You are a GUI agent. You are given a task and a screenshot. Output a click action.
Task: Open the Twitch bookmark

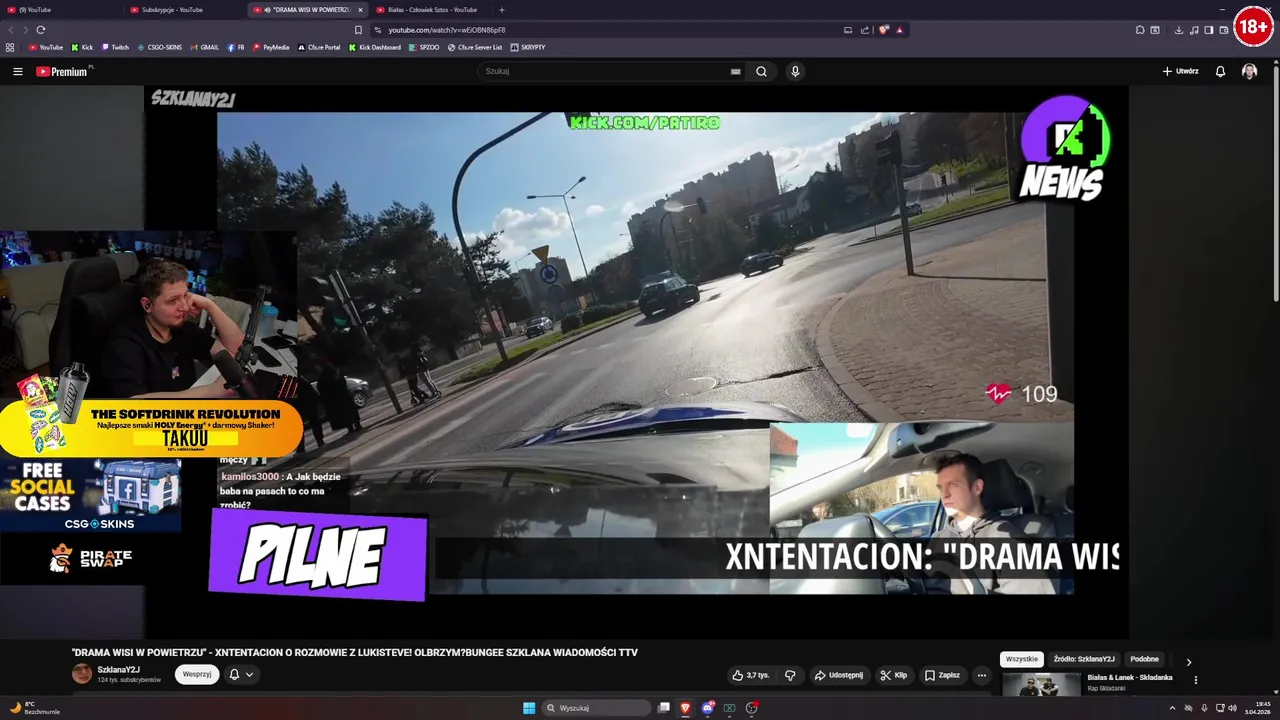tap(114, 47)
